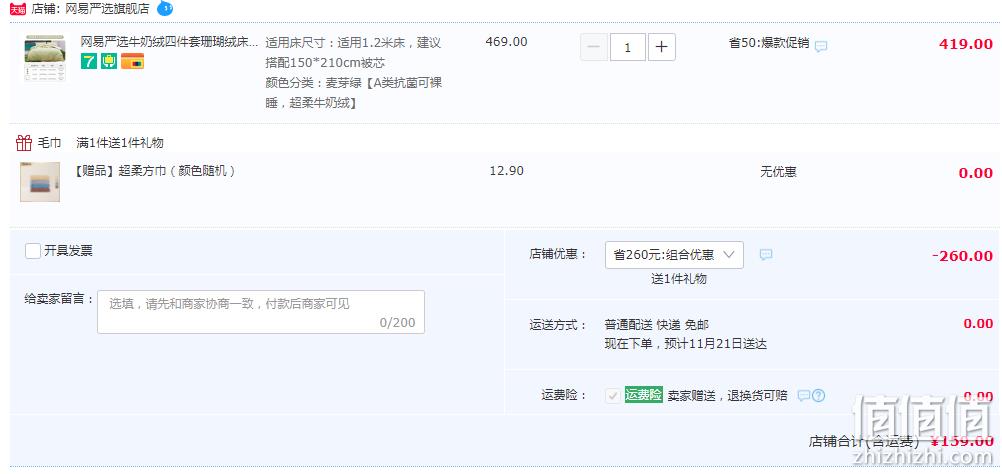The height and width of the screenshot is (474, 1002).
Task: Click the question mark help icon for 运费险
Action: click(x=819, y=395)
